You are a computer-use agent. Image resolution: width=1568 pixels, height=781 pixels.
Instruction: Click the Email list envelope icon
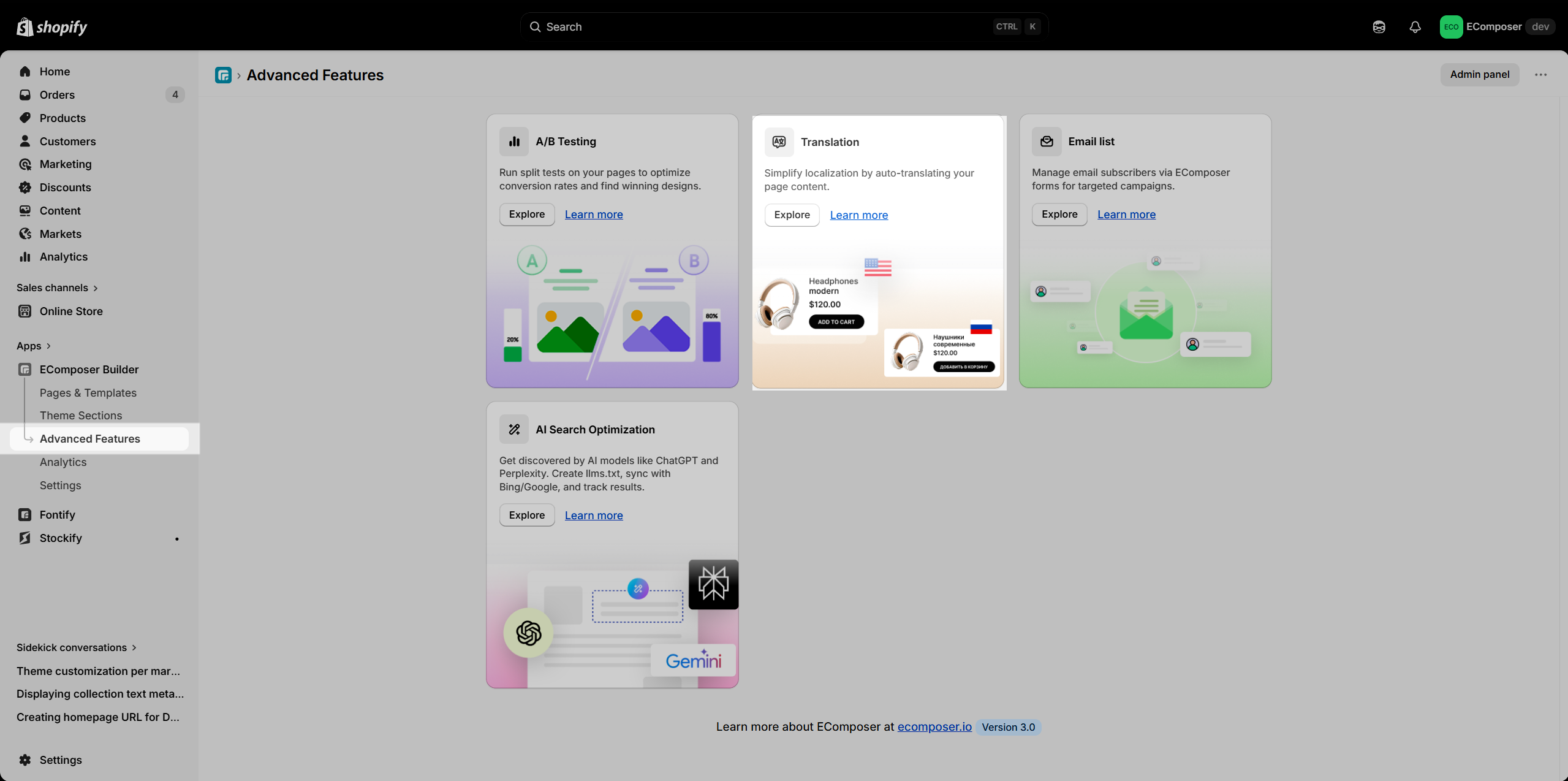[1047, 142]
